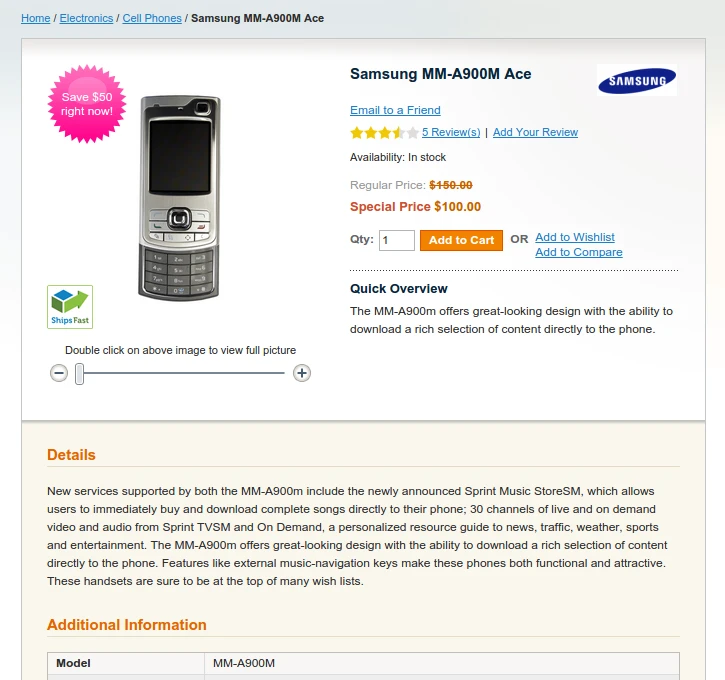This screenshot has height=680, width=725.
Task: Click the Ships Fast badge icon
Action: (70, 307)
